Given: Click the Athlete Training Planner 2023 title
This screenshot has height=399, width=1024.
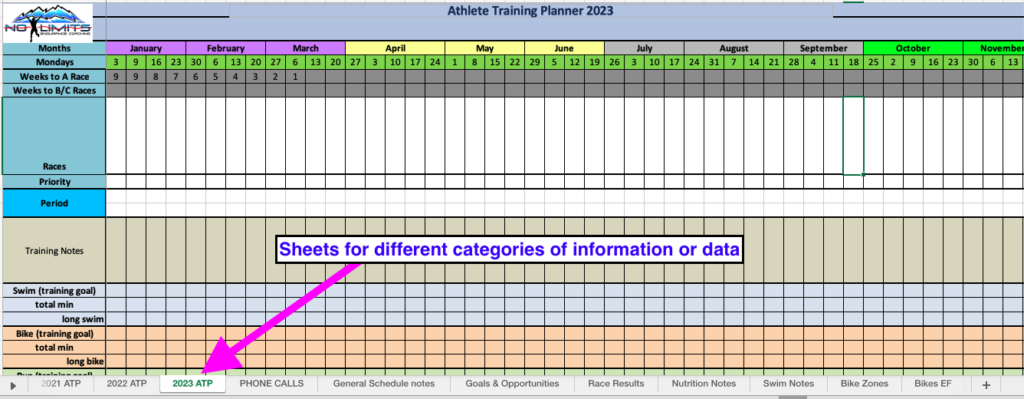Looking at the screenshot, I should (530, 10).
